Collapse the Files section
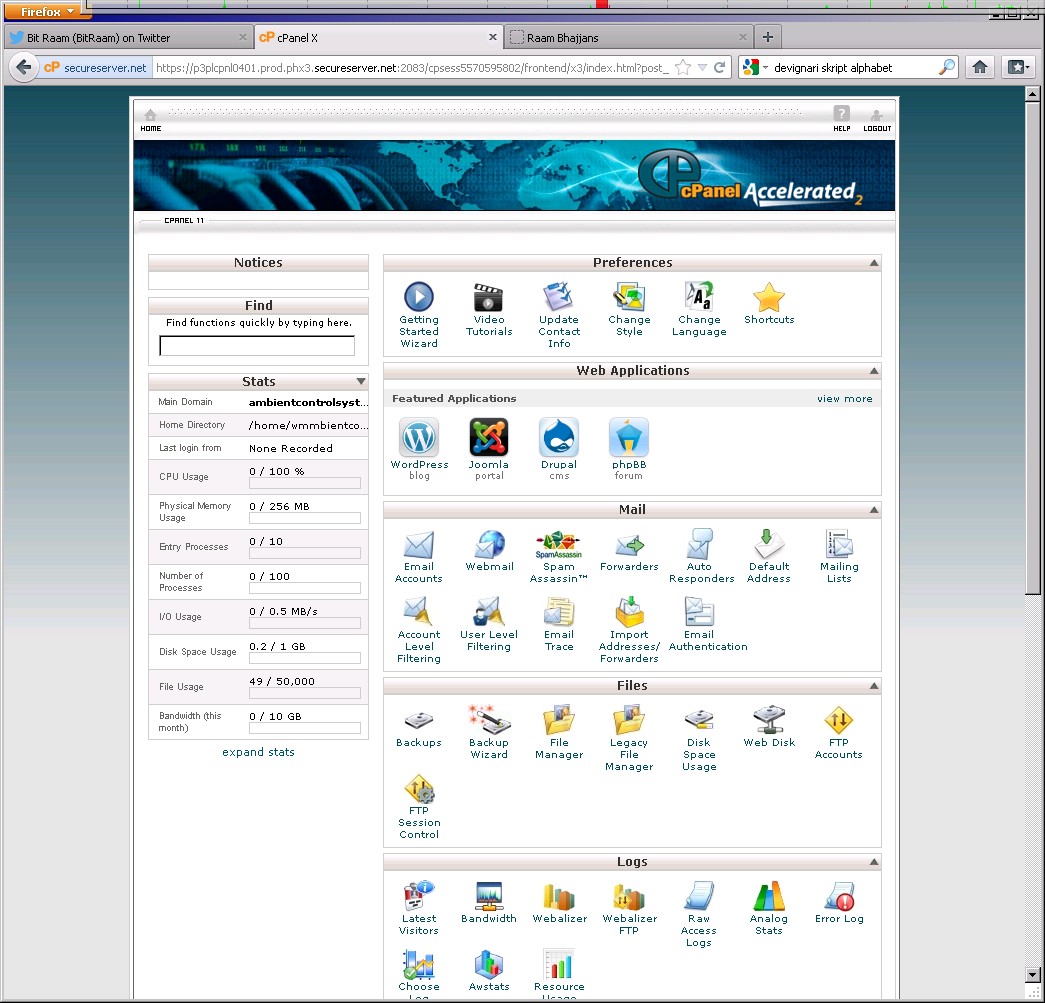 [x=874, y=686]
